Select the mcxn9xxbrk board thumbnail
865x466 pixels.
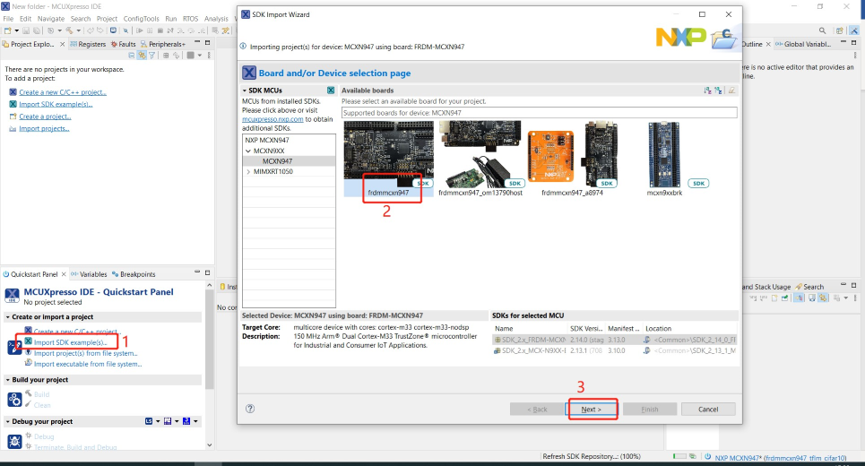tap(664, 159)
